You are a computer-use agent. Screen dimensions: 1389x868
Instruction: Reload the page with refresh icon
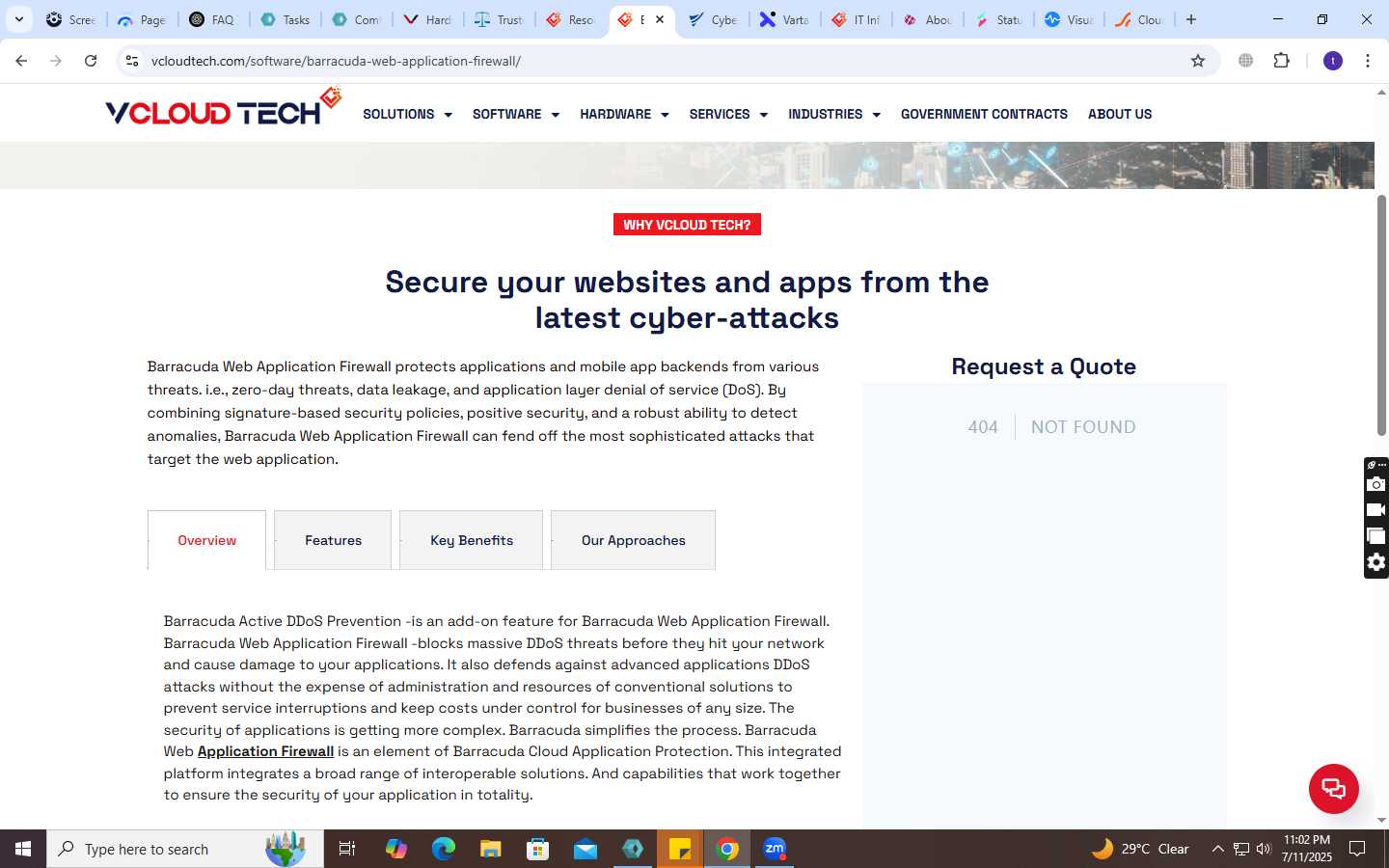pyautogui.click(x=91, y=61)
